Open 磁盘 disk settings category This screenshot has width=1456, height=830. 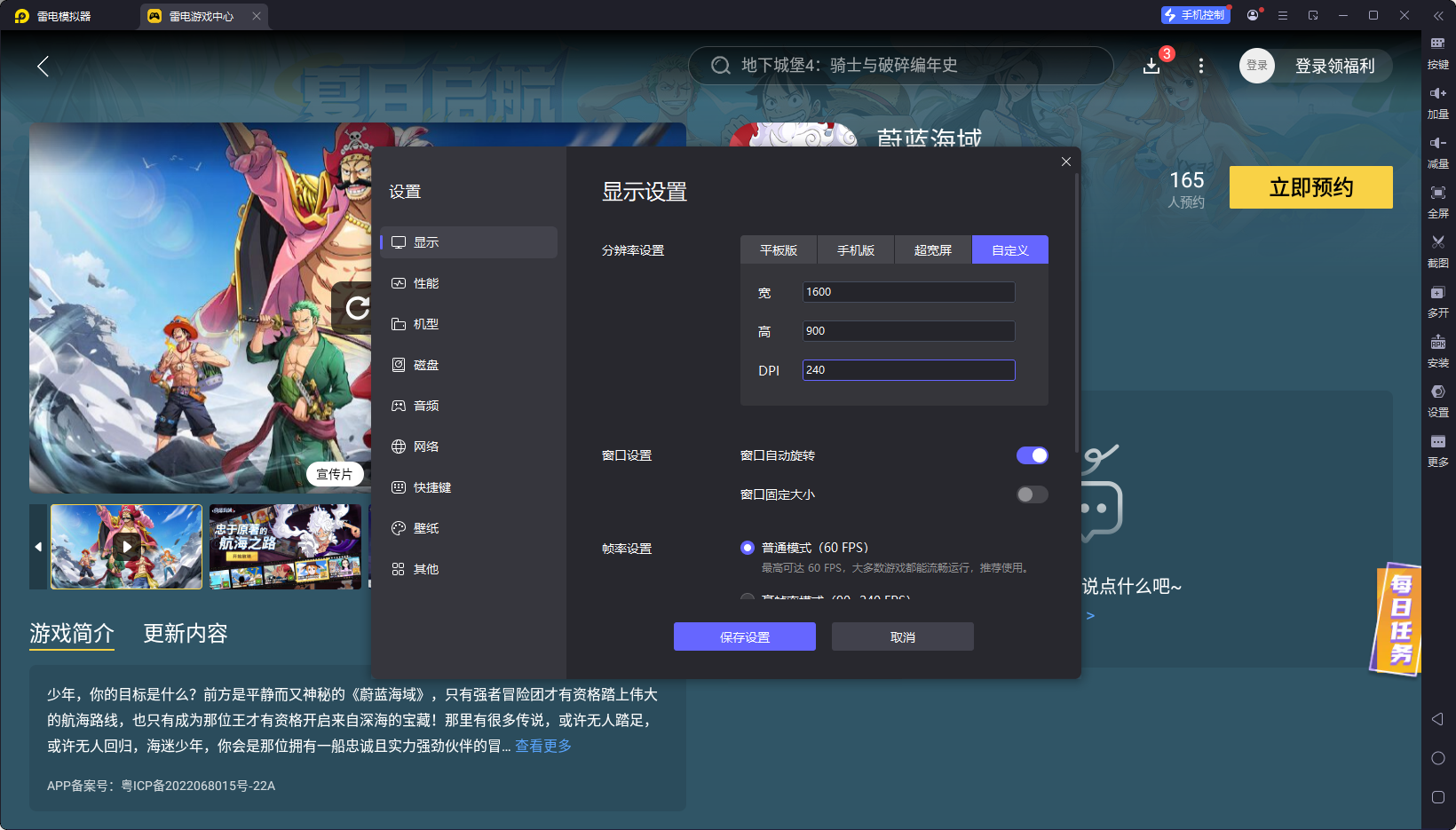pos(469,365)
